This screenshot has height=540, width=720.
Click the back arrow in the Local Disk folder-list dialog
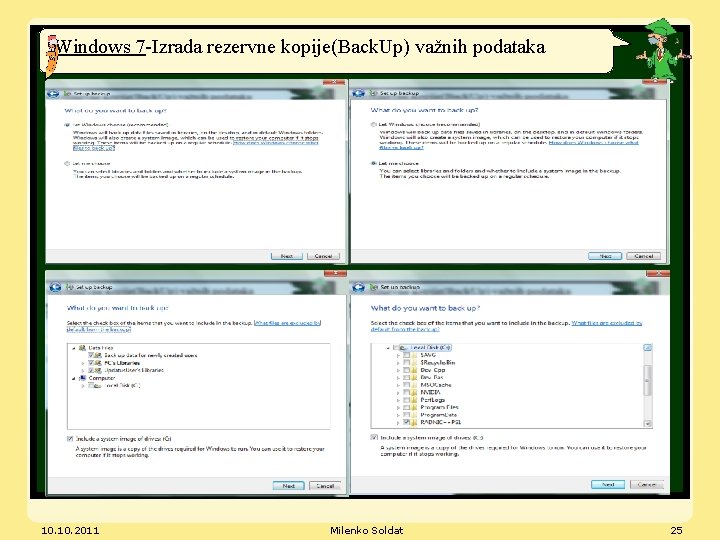[359, 287]
